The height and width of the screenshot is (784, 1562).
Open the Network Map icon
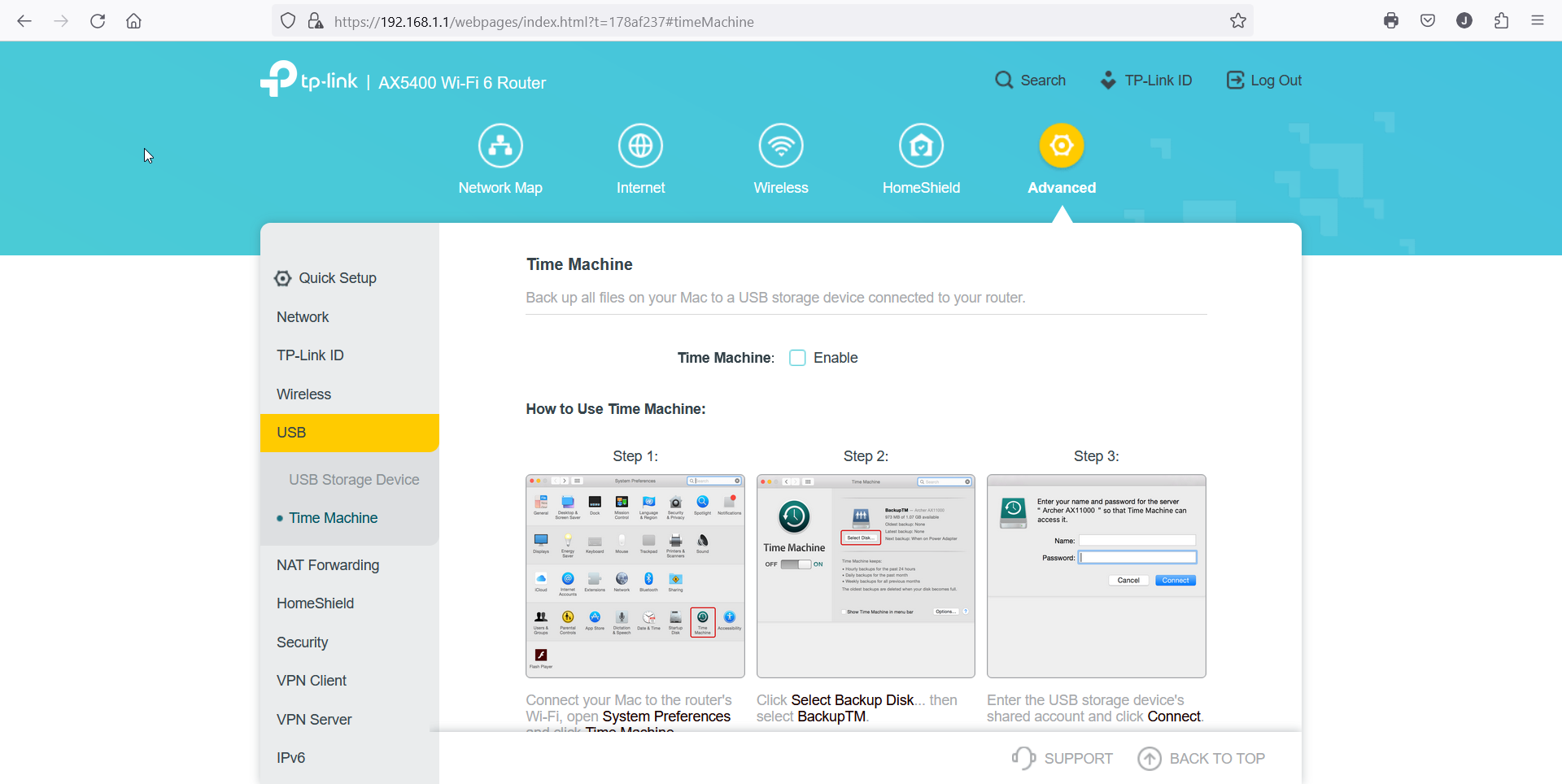click(500, 146)
